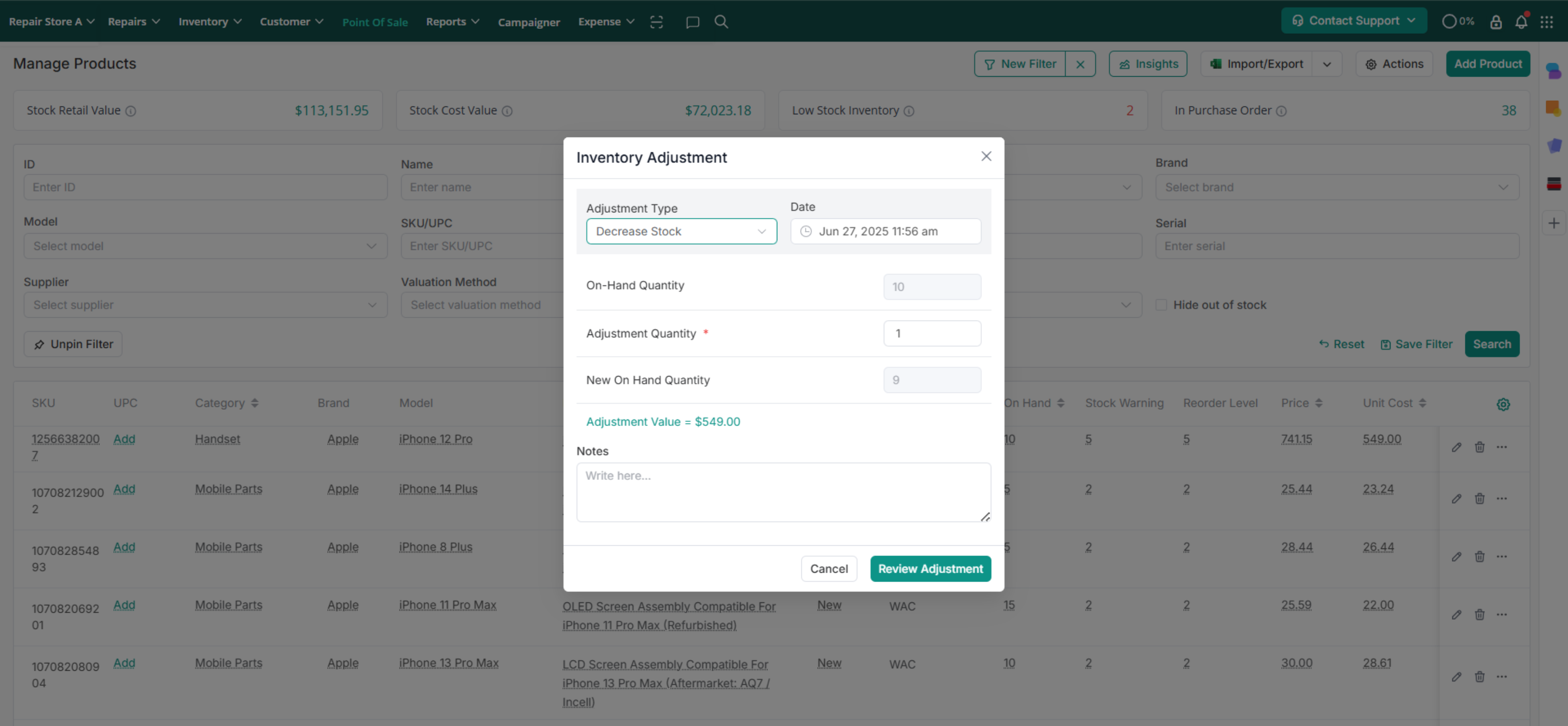This screenshot has height=726, width=1568.
Task: Delete the iPhone 14 Plus row
Action: pyautogui.click(x=1480, y=498)
